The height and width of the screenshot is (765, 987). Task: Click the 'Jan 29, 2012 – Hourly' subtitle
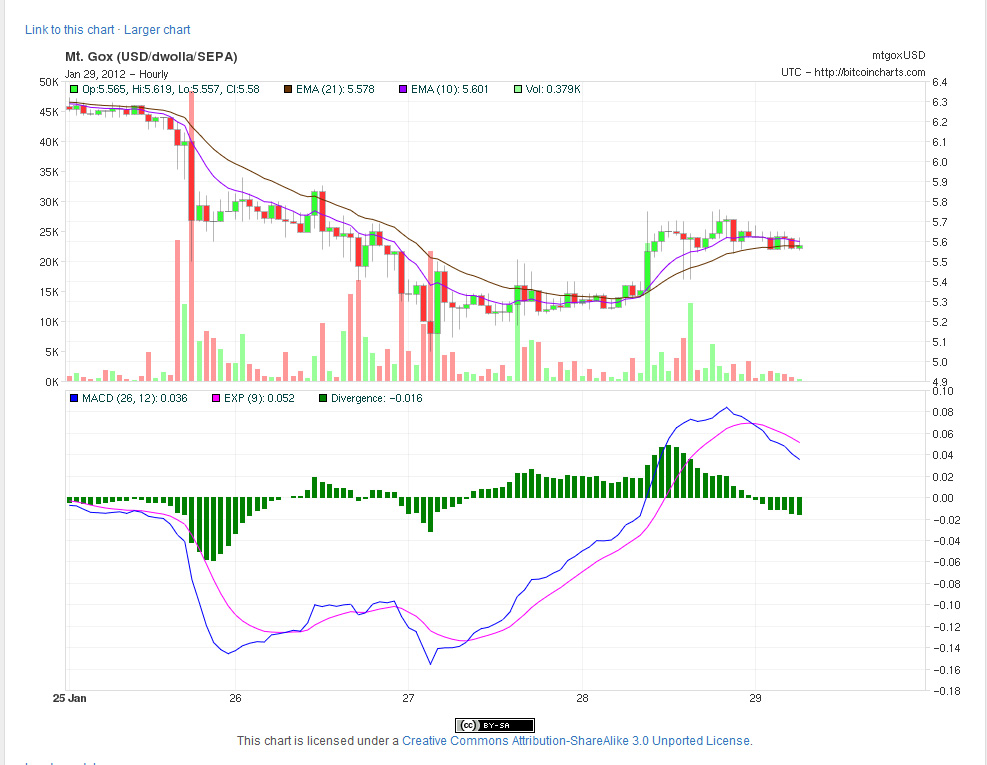click(116, 74)
